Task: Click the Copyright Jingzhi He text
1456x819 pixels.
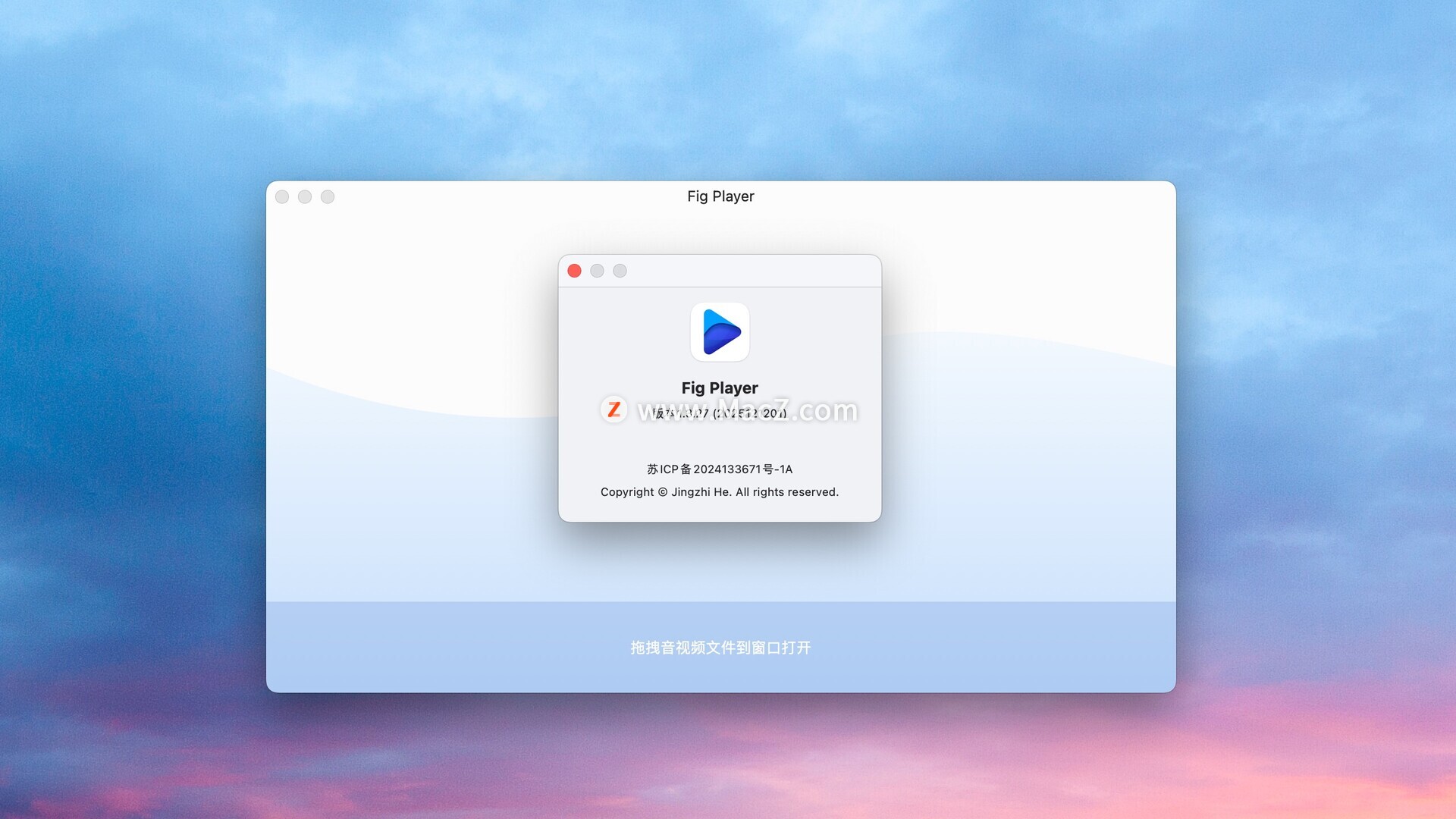Action: [x=720, y=492]
